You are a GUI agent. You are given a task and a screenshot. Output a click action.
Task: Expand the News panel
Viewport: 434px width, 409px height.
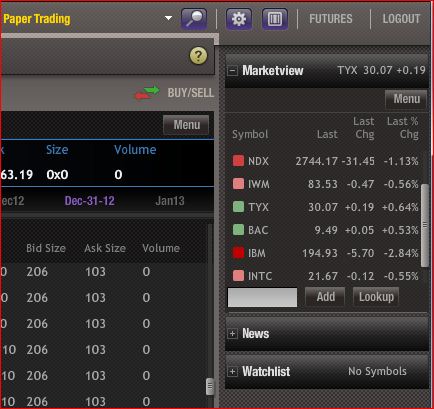coord(233,333)
